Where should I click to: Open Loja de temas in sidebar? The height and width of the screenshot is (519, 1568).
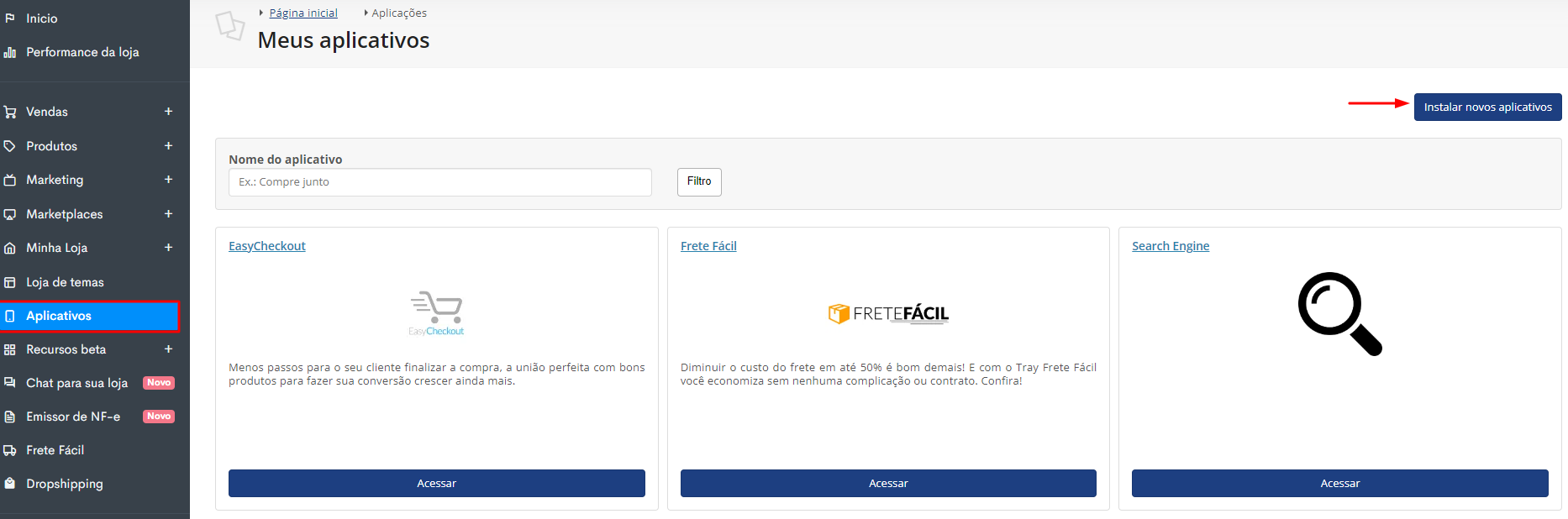click(65, 282)
